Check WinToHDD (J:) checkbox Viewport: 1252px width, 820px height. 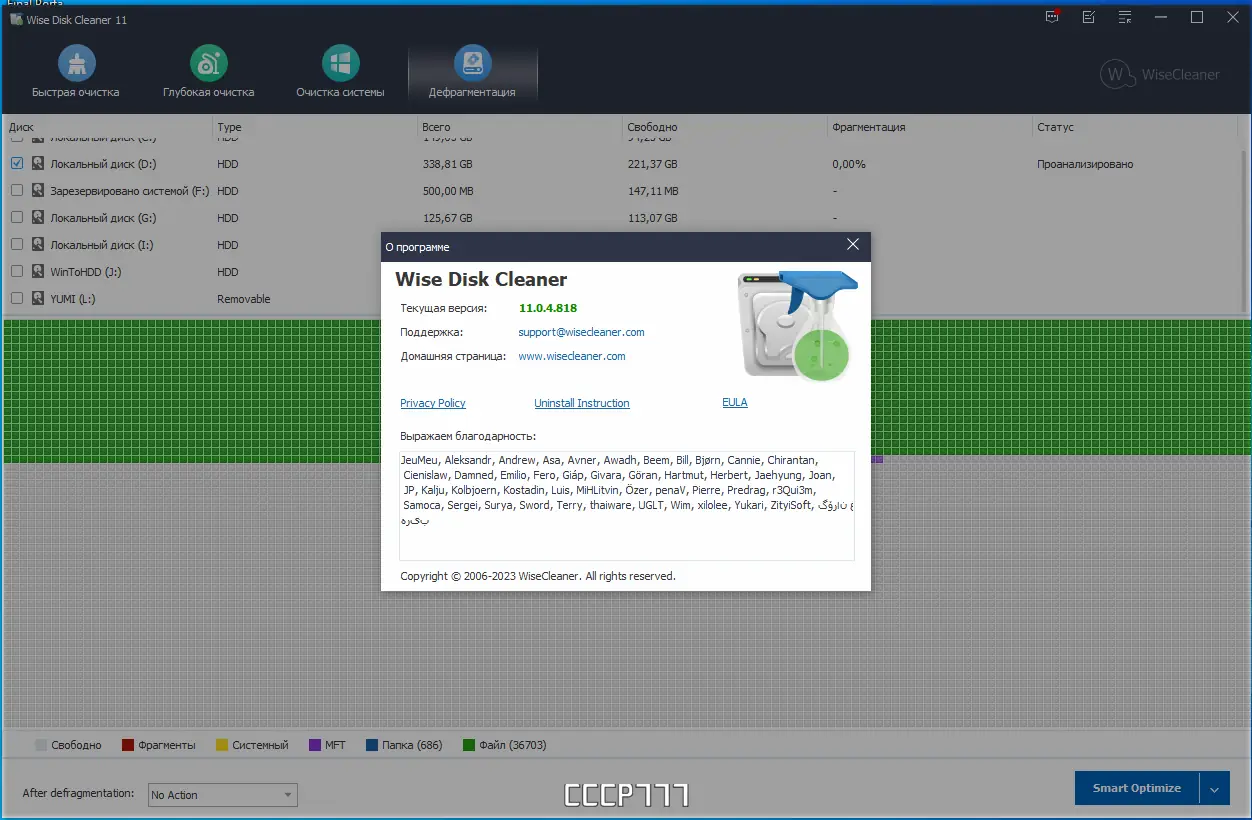tap(17, 271)
